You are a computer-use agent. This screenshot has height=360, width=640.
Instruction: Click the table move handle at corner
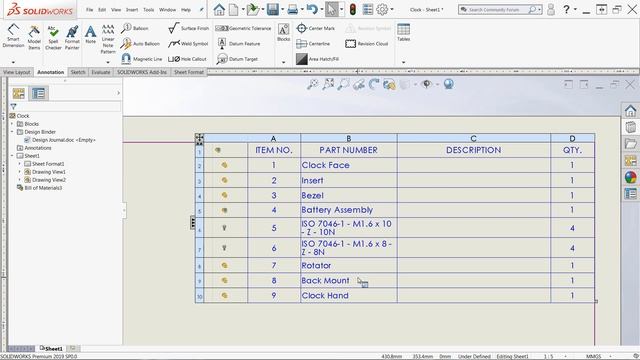coord(199,138)
